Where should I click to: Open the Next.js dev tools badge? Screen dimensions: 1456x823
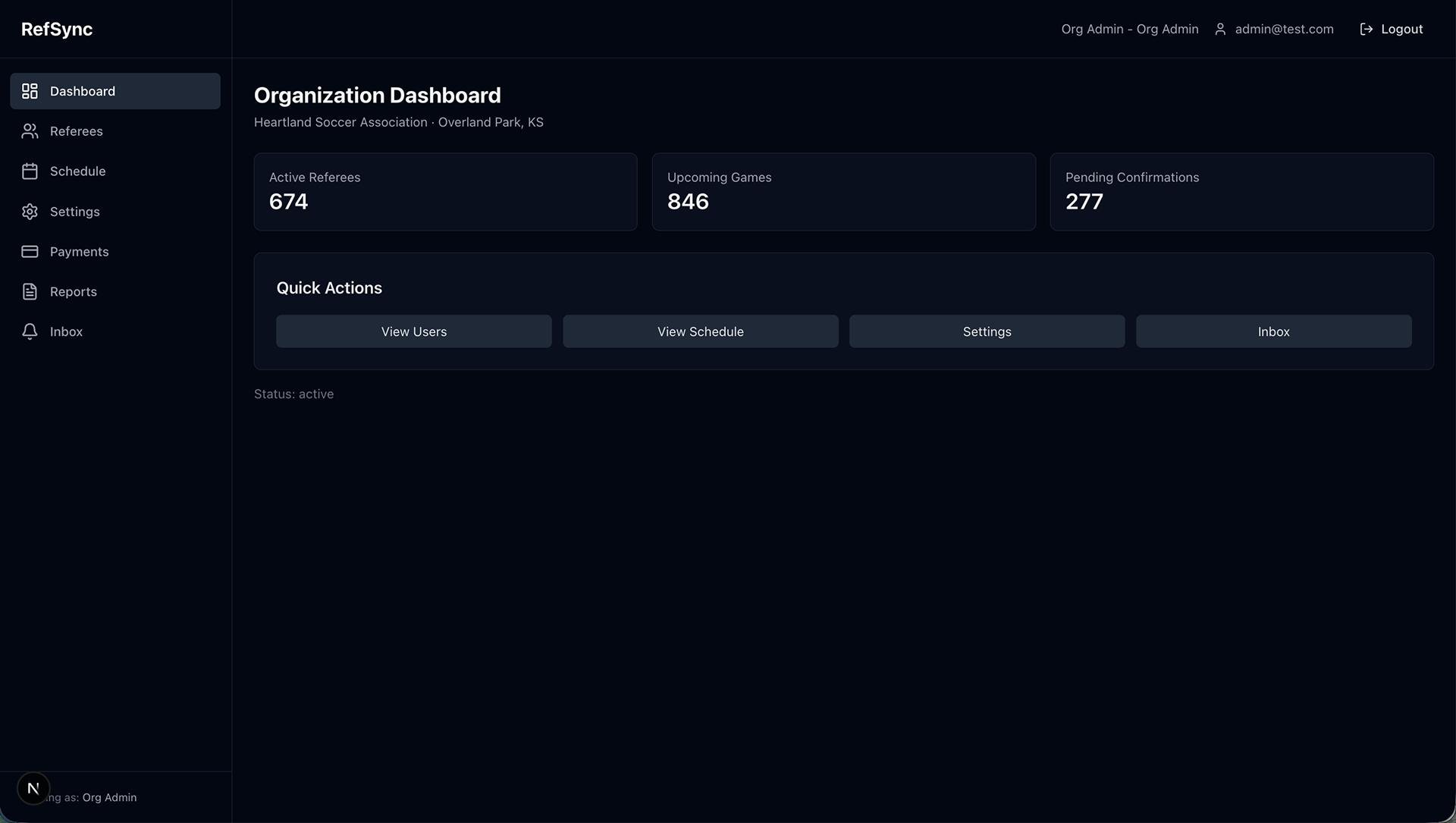tap(33, 789)
